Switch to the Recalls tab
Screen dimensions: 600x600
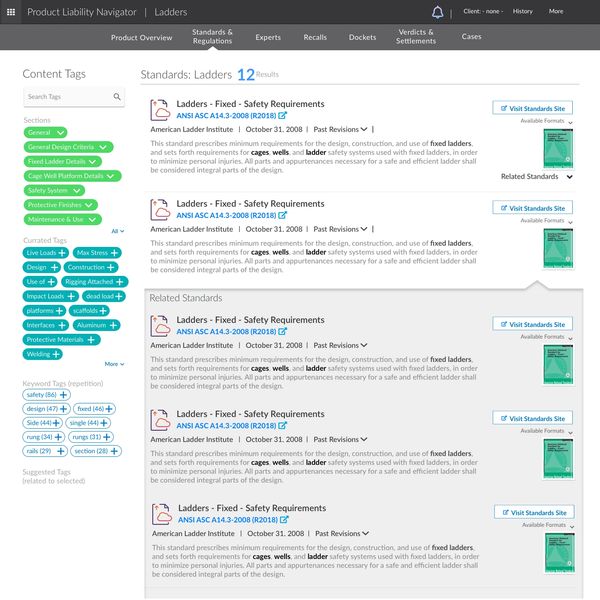point(315,37)
